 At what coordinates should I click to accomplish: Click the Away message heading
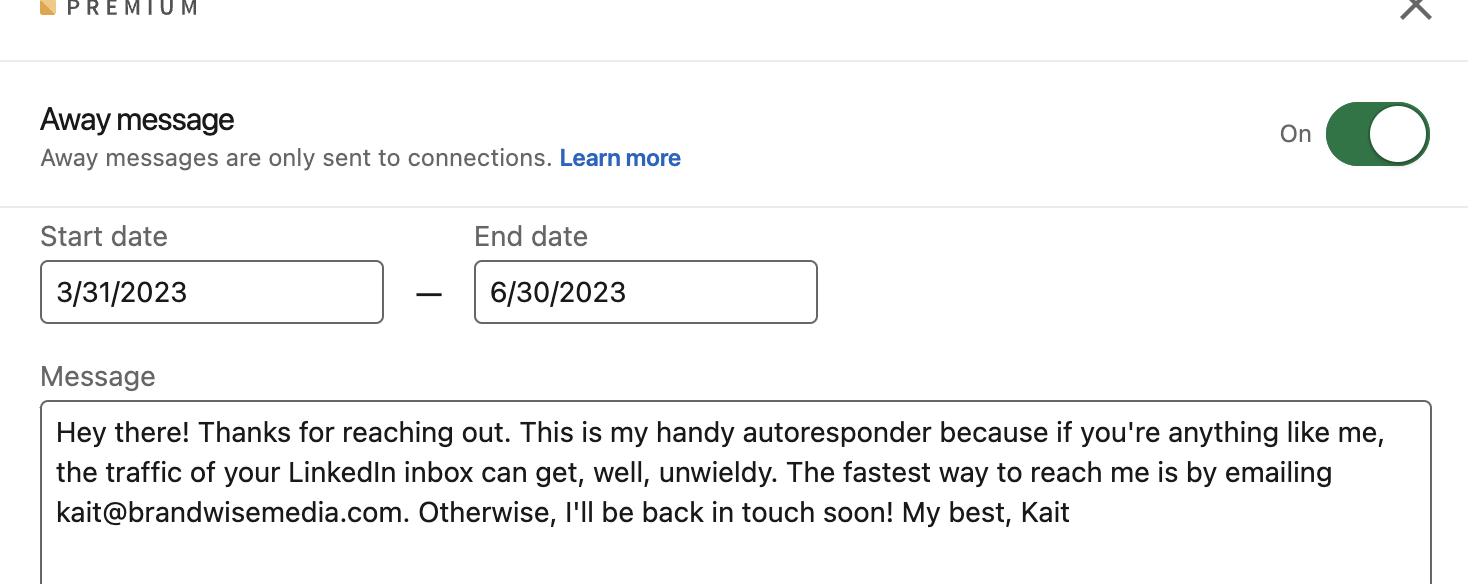pyautogui.click(x=137, y=120)
